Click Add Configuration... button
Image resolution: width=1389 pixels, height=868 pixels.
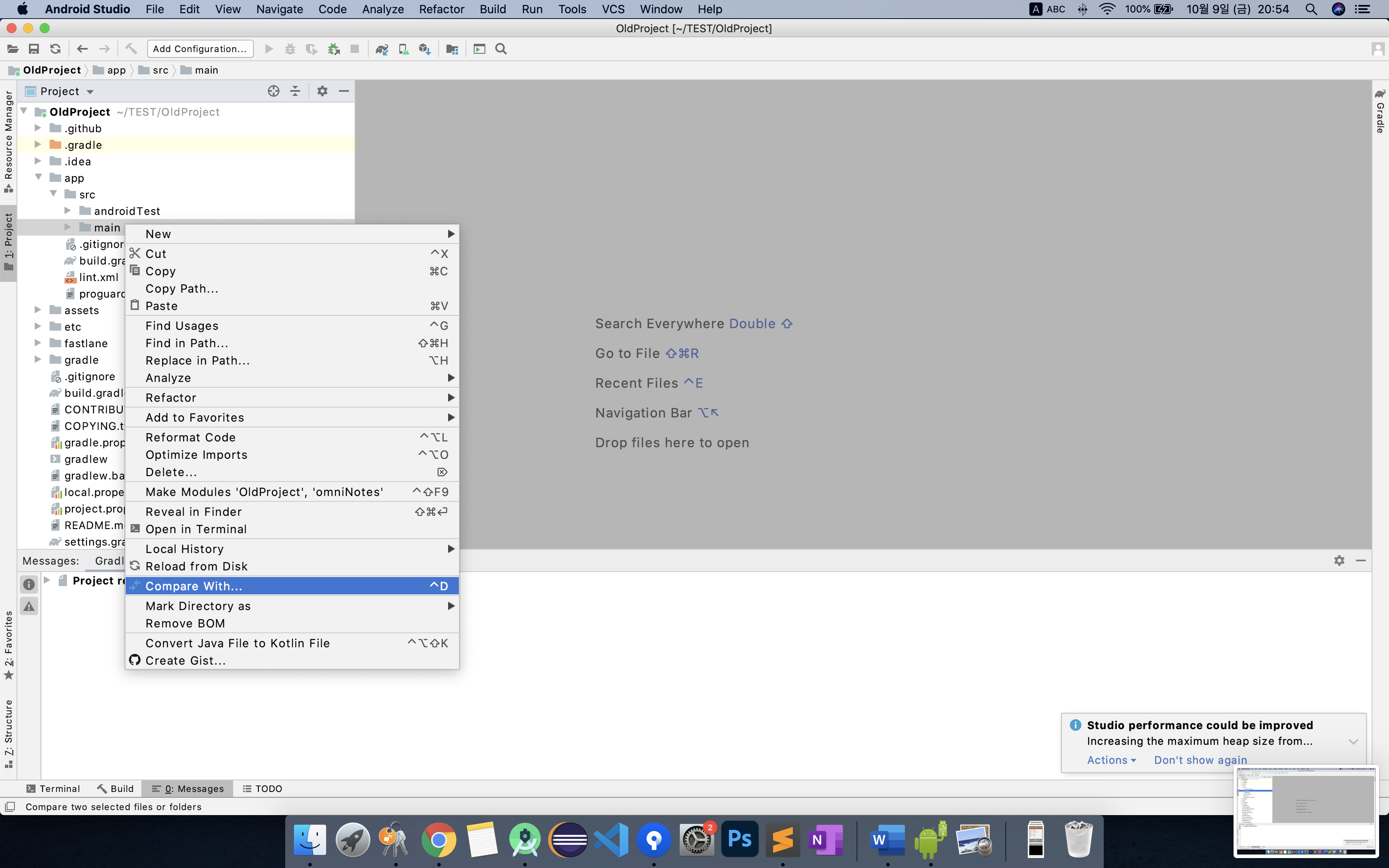click(200, 49)
